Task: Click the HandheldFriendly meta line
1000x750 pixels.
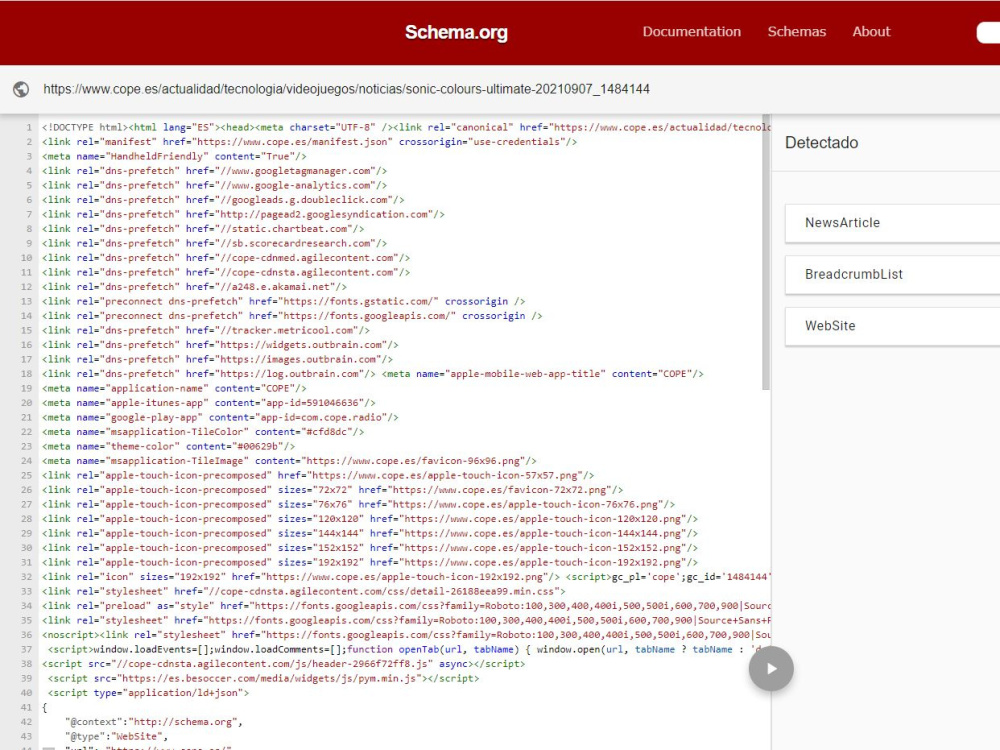Action: [174, 156]
